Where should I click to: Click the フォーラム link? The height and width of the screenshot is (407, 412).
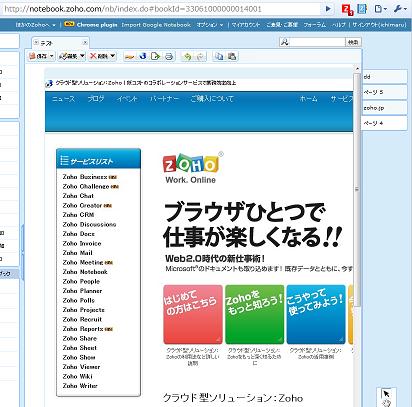click(315, 25)
